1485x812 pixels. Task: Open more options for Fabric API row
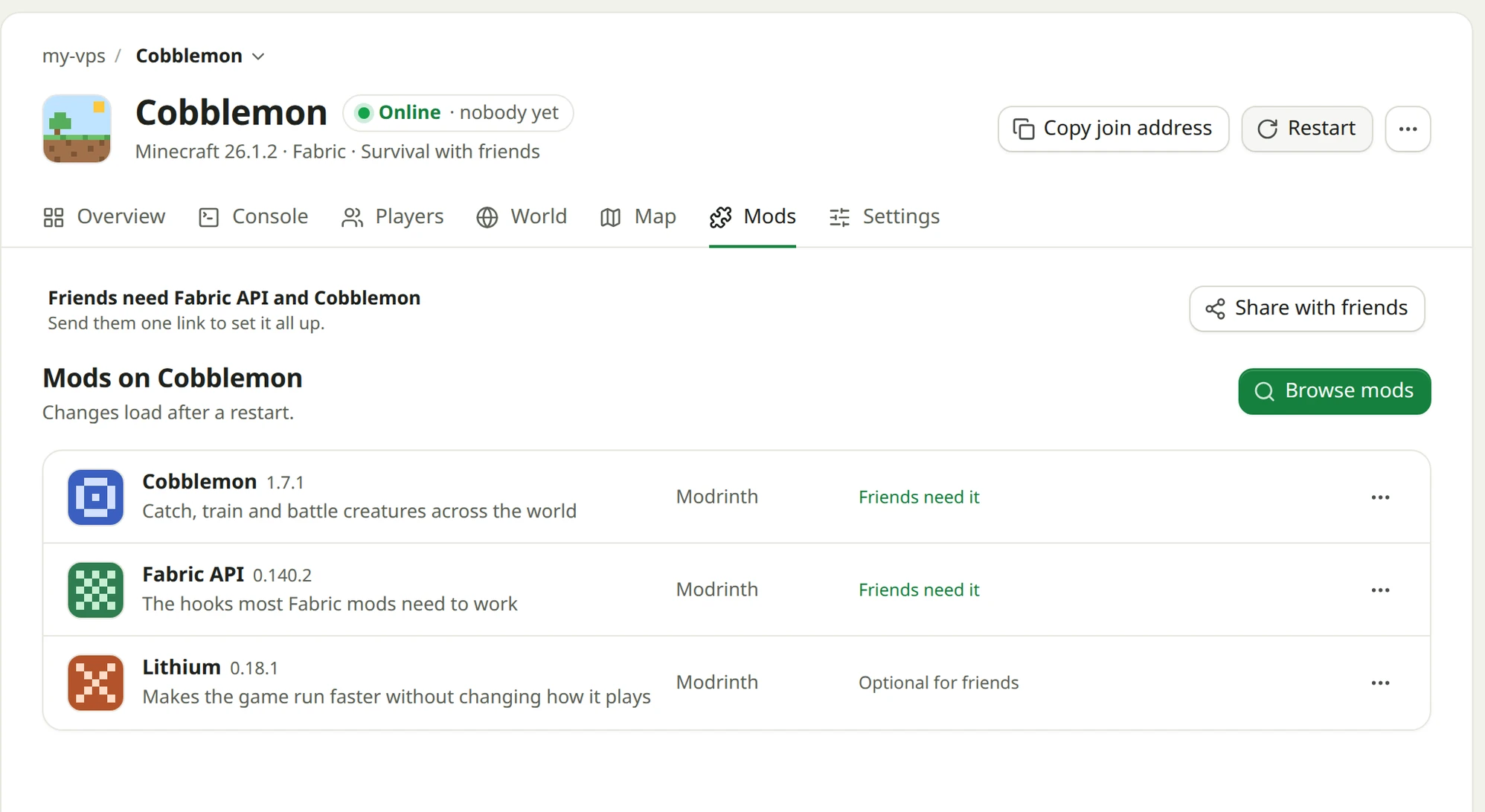pyautogui.click(x=1380, y=590)
